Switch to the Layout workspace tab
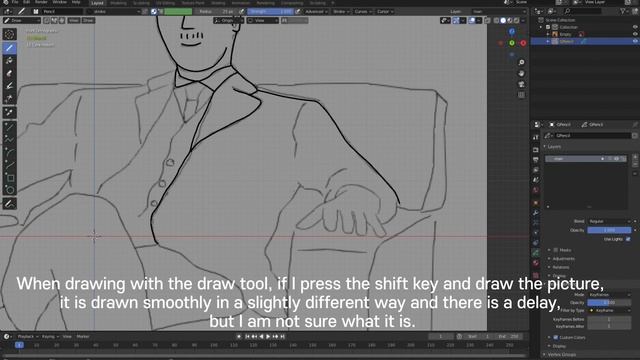 [97, 3]
